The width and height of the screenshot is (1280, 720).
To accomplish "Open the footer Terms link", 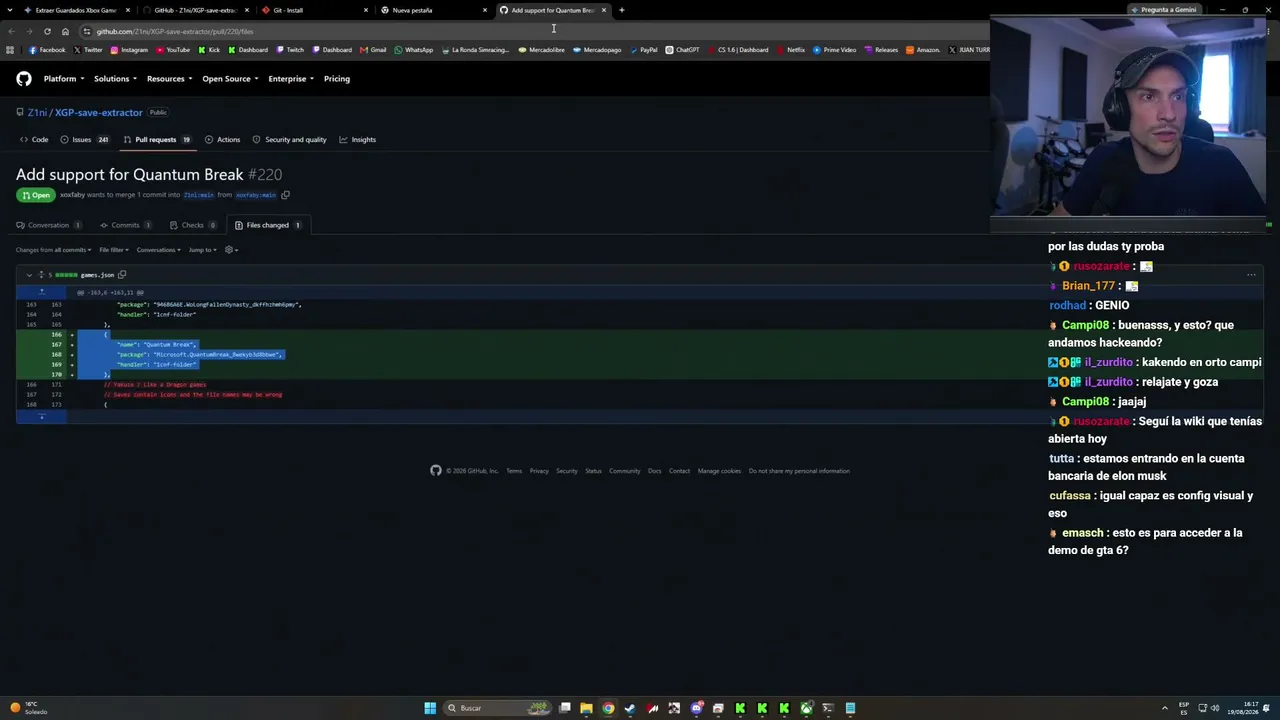I will (514, 471).
